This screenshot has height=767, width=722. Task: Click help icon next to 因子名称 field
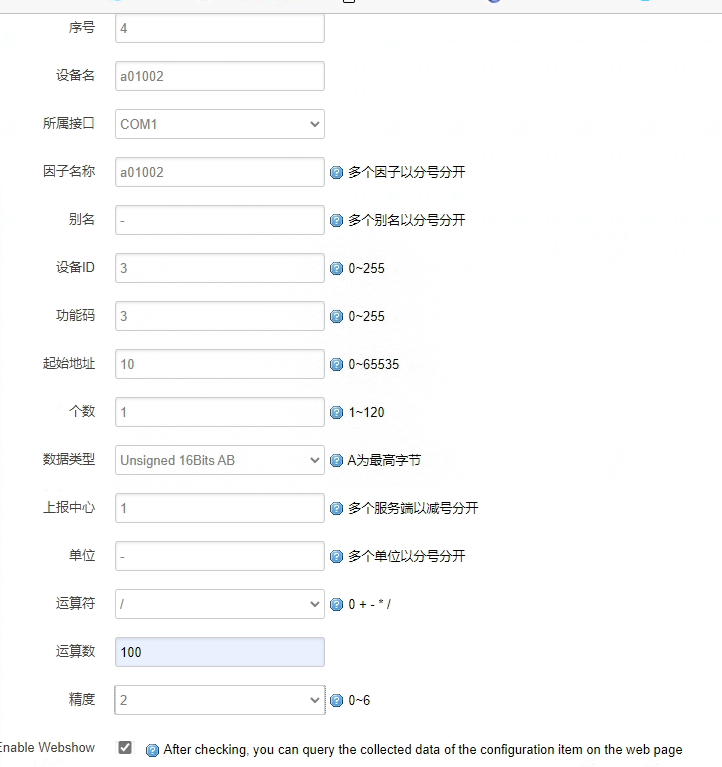(x=336, y=173)
